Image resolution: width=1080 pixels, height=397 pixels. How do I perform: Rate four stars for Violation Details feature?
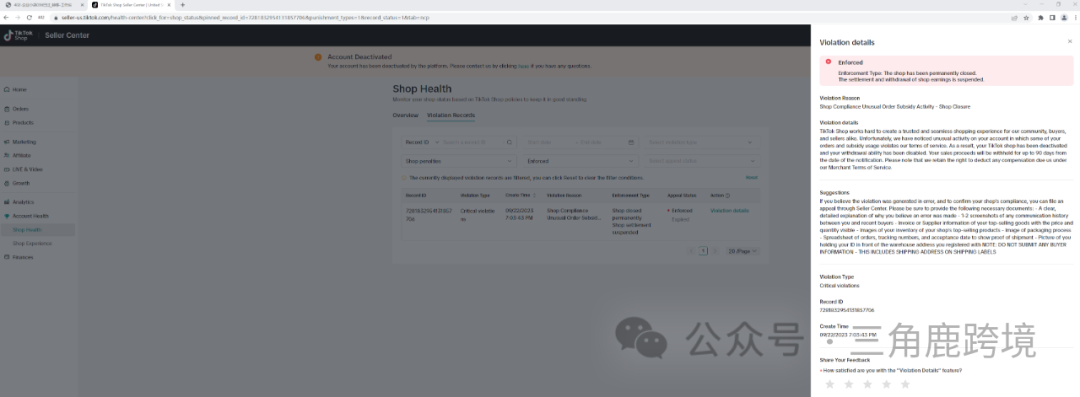click(x=886, y=384)
